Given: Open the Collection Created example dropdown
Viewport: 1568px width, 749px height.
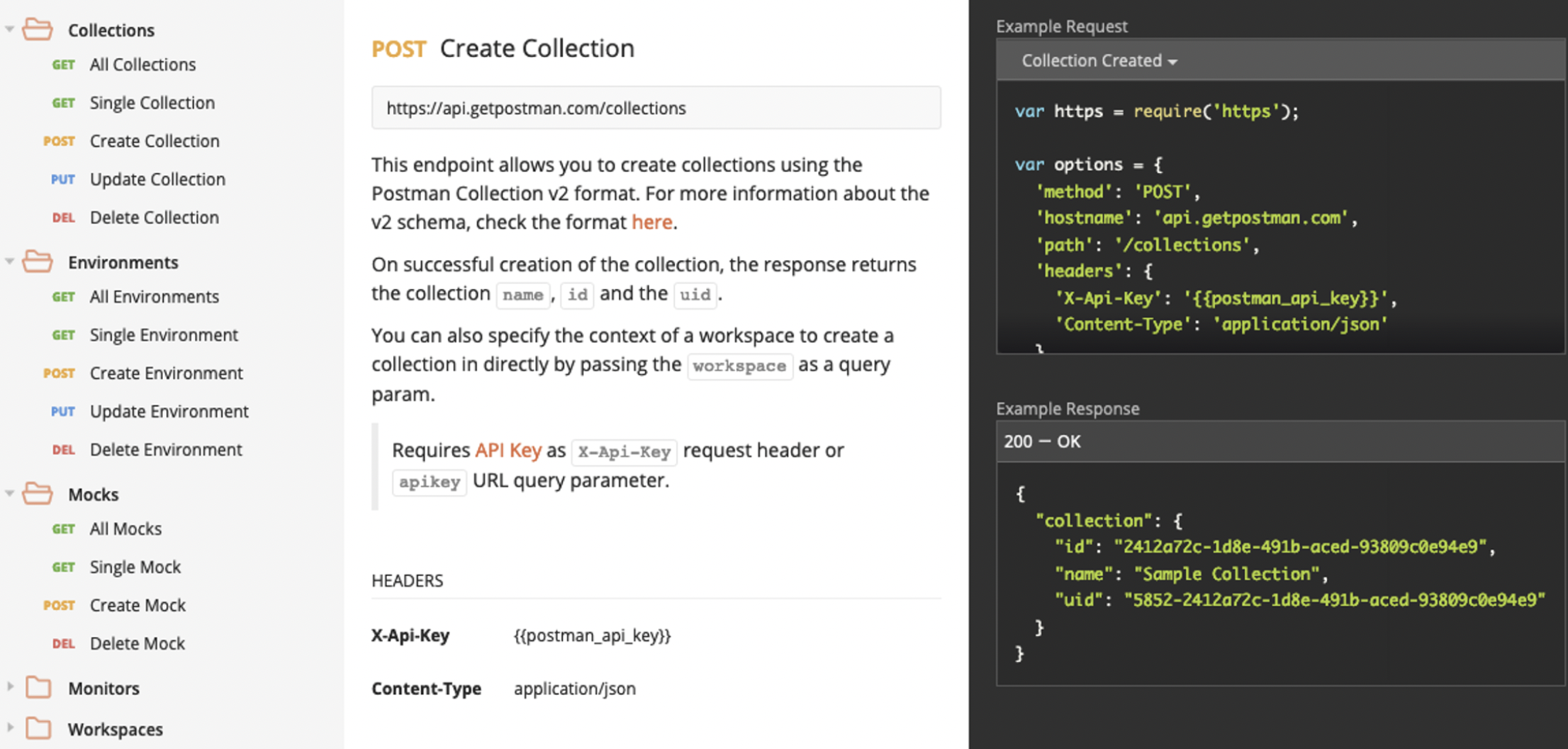Looking at the screenshot, I should (1099, 61).
